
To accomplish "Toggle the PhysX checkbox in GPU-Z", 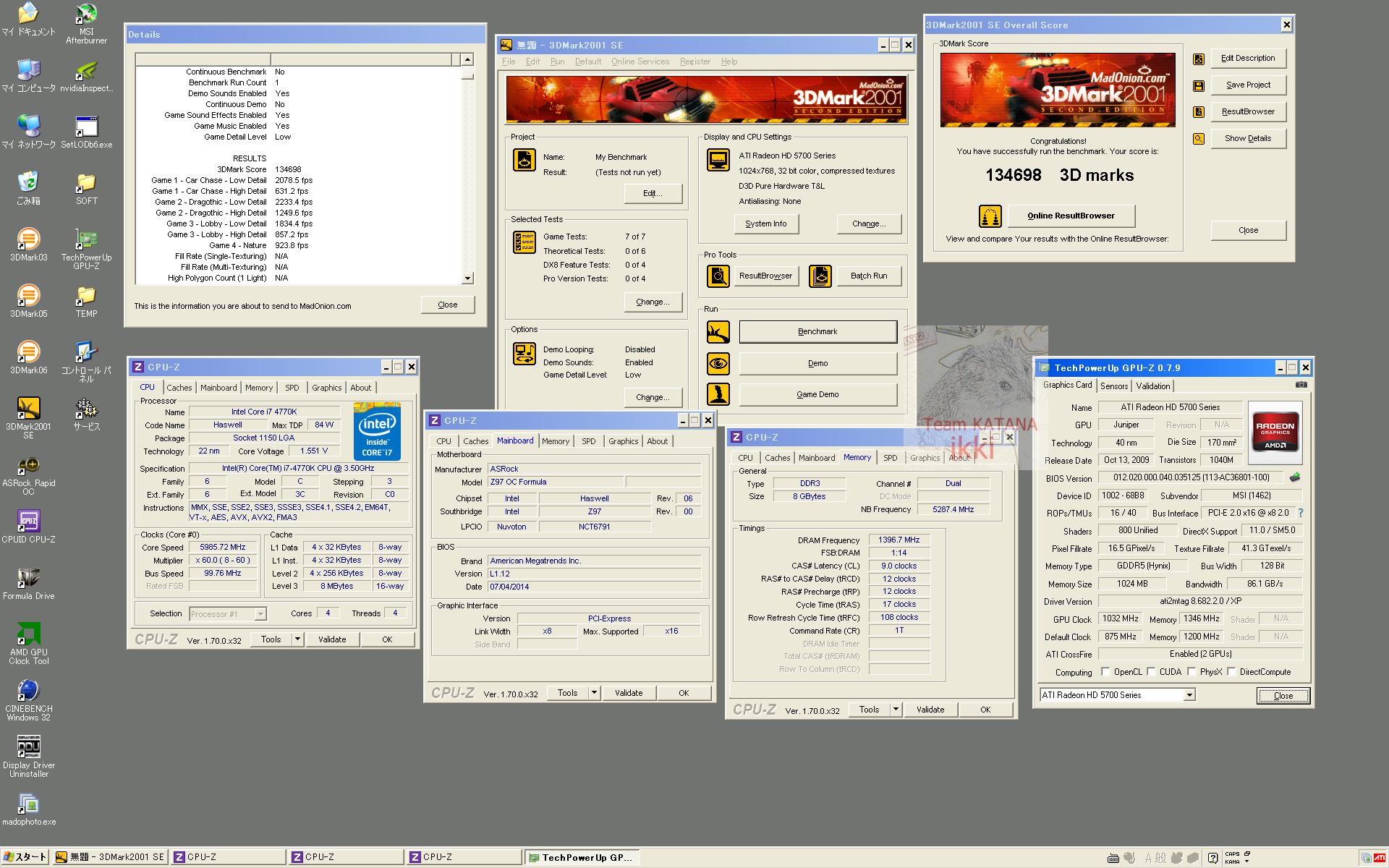I will tap(1191, 671).
